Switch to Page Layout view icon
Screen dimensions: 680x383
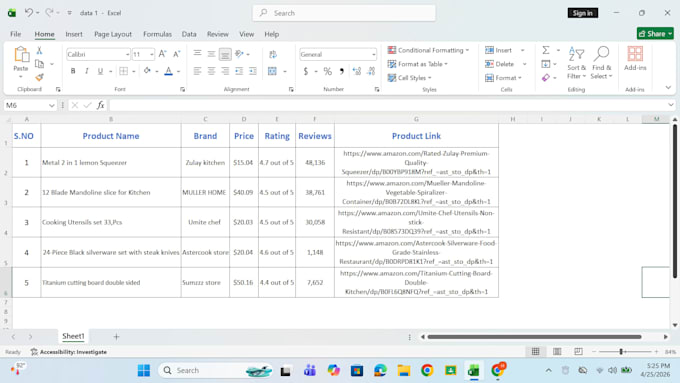pyautogui.click(x=557, y=351)
